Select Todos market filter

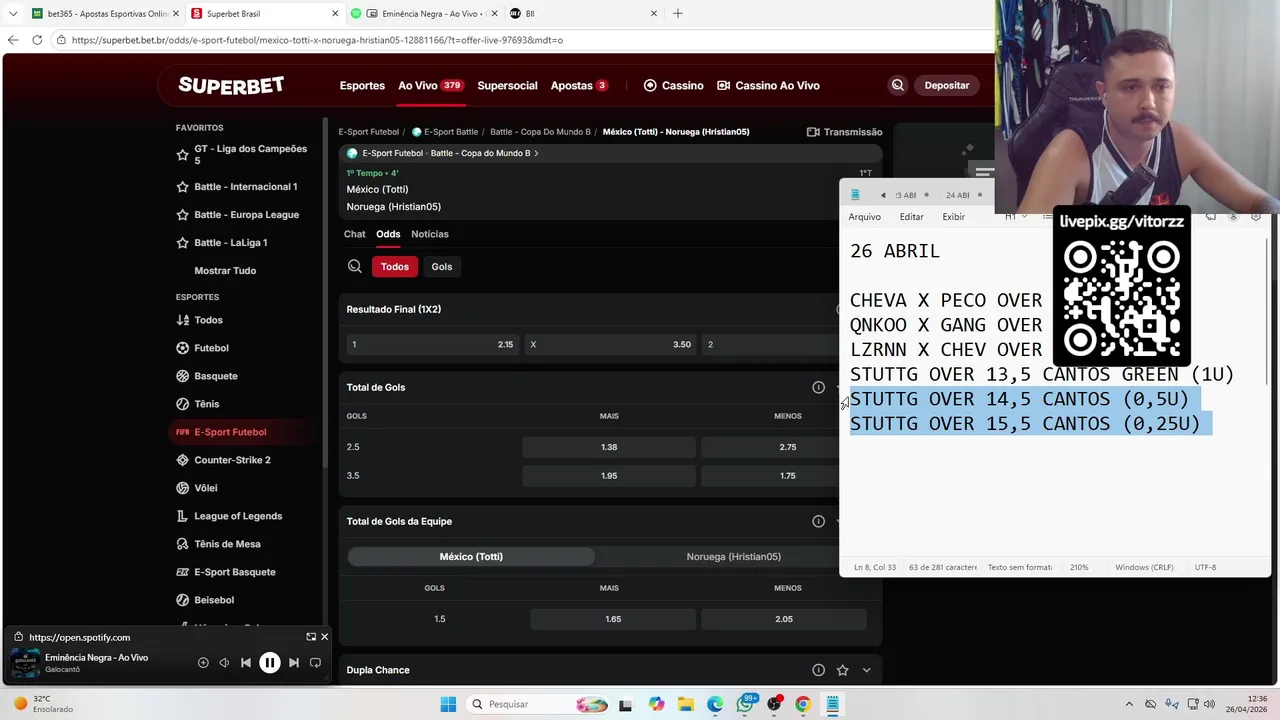[x=395, y=267]
